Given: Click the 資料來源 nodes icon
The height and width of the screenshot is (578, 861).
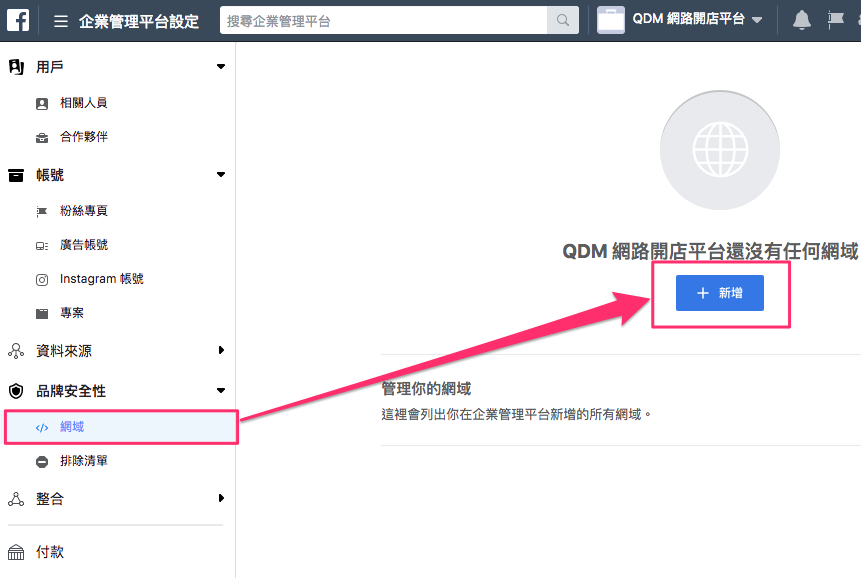Looking at the screenshot, I should (16, 351).
